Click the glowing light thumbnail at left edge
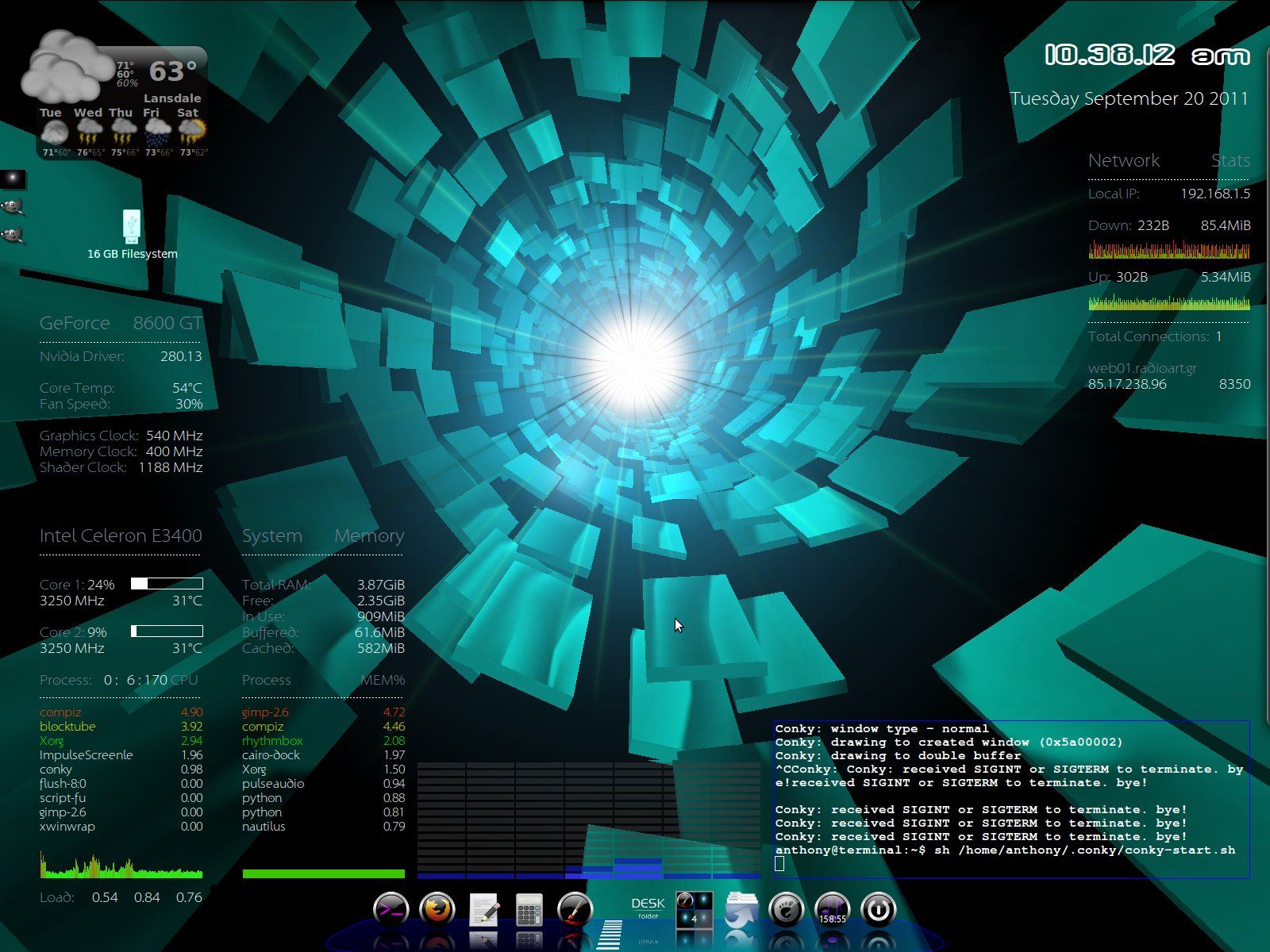Viewport: 1270px width, 952px height. click(13, 180)
